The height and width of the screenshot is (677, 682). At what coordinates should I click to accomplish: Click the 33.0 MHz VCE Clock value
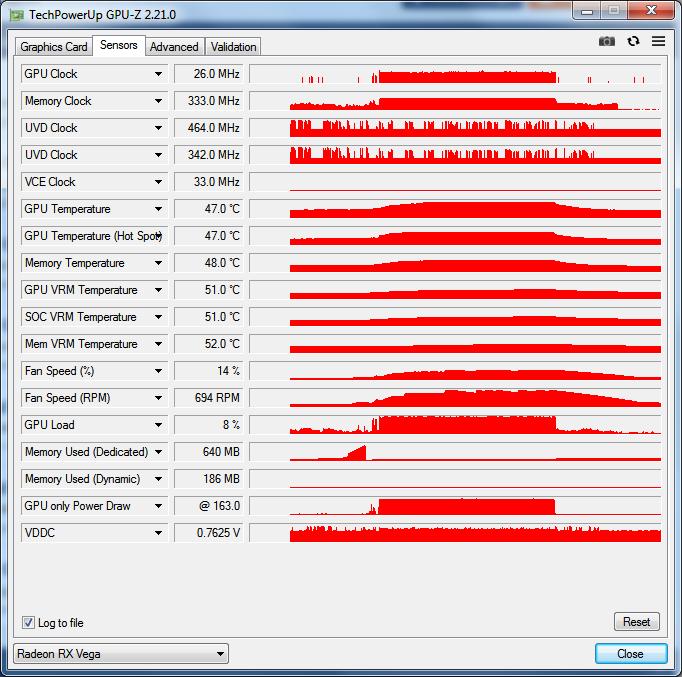(209, 182)
